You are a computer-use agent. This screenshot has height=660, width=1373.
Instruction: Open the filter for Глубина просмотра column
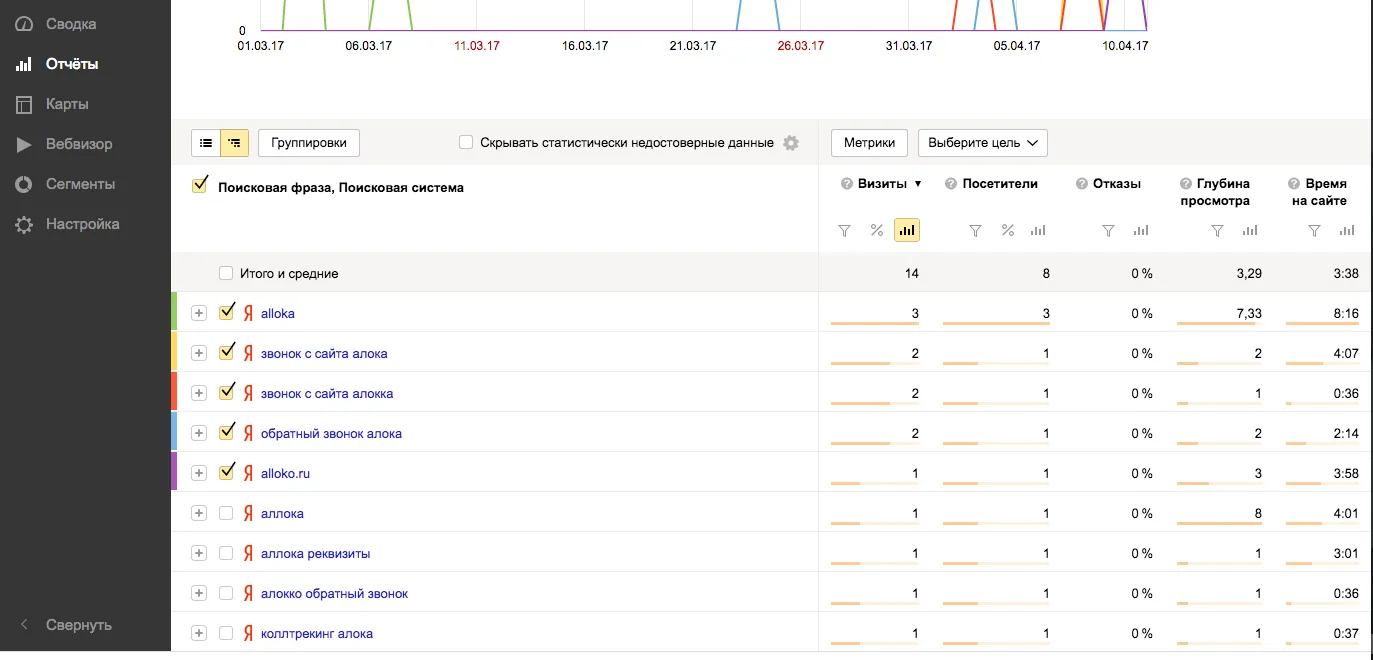[1217, 231]
